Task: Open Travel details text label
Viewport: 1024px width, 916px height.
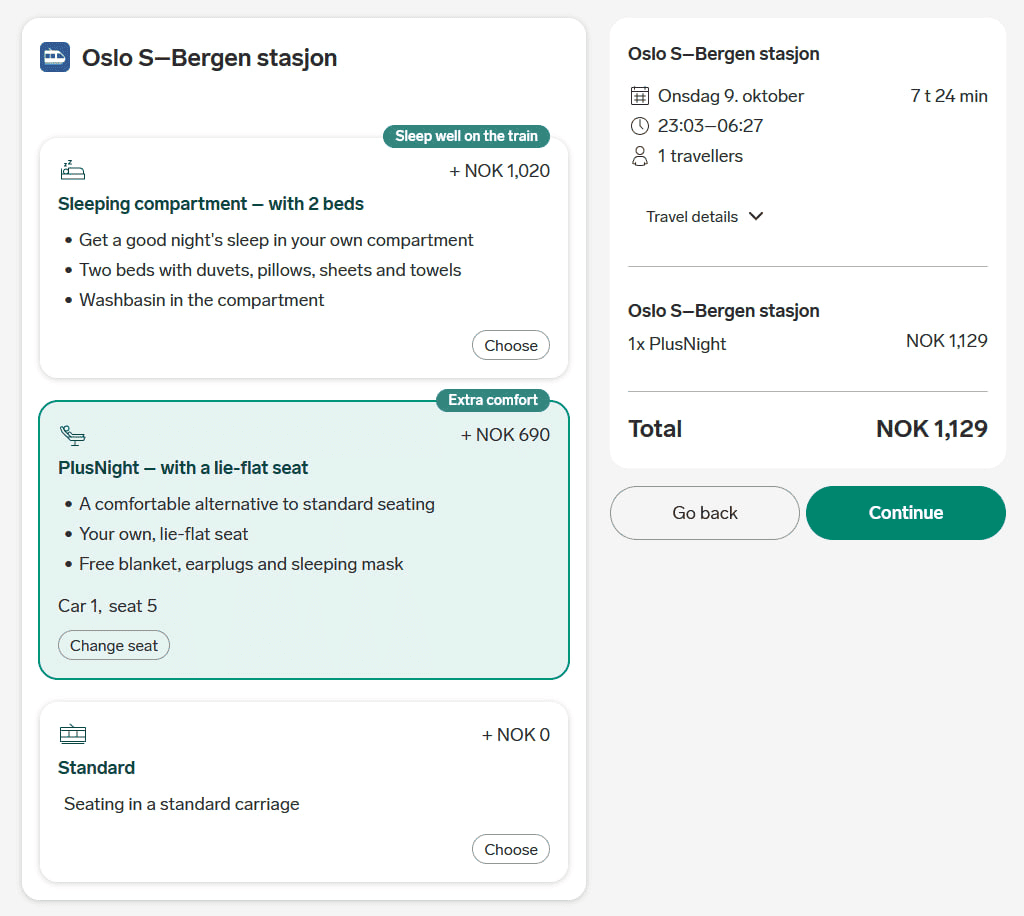Action: click(692, 217)
